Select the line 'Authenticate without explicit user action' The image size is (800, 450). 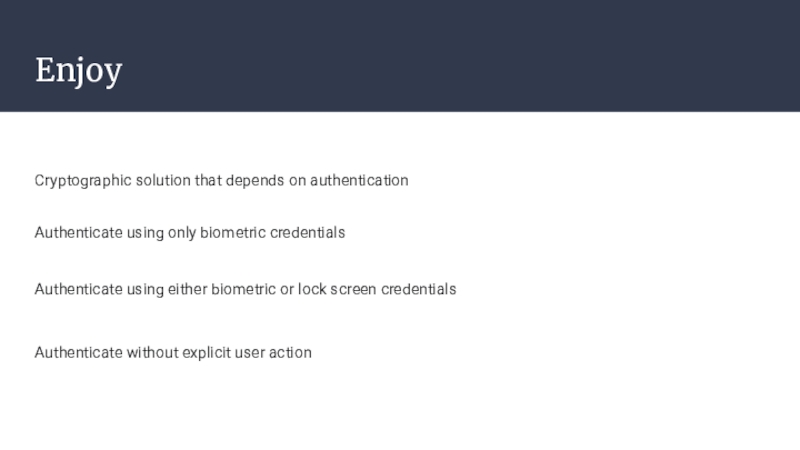(173, 353)
